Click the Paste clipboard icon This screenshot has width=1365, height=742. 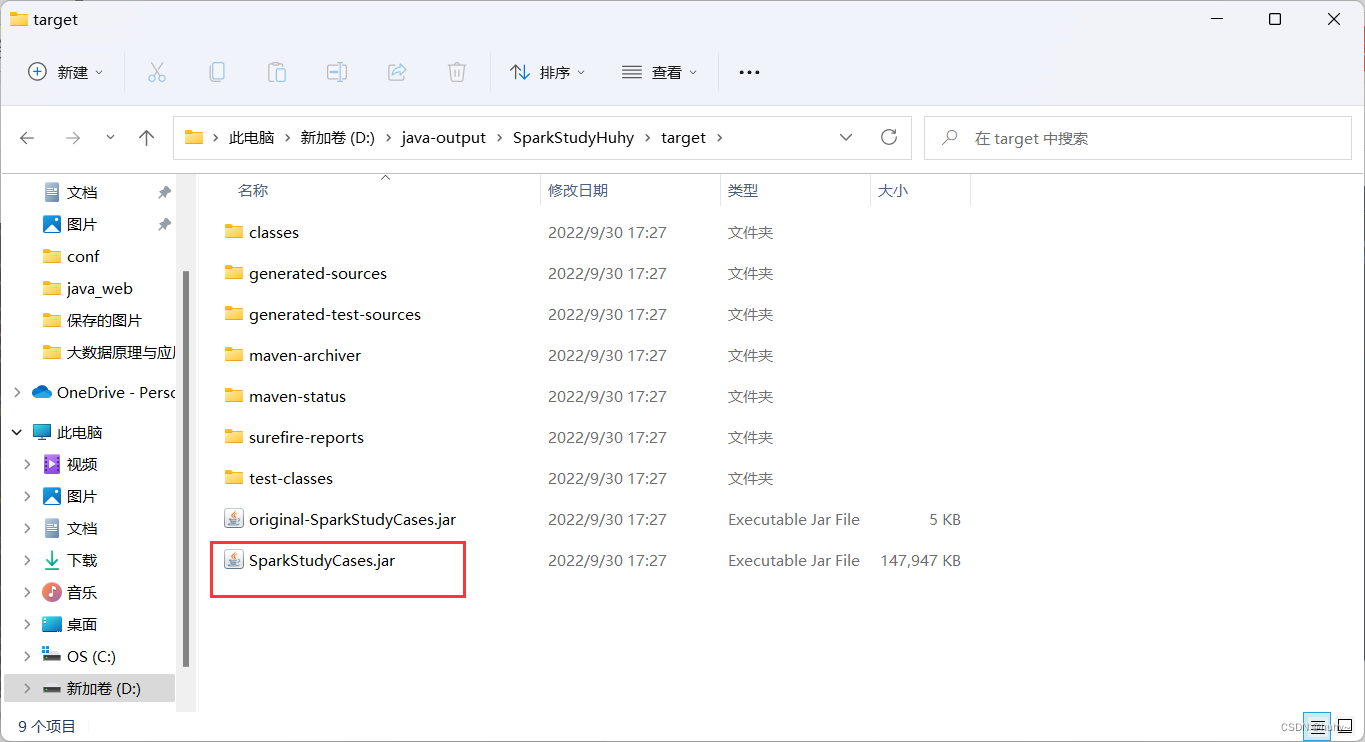click(x=277, y=72)
